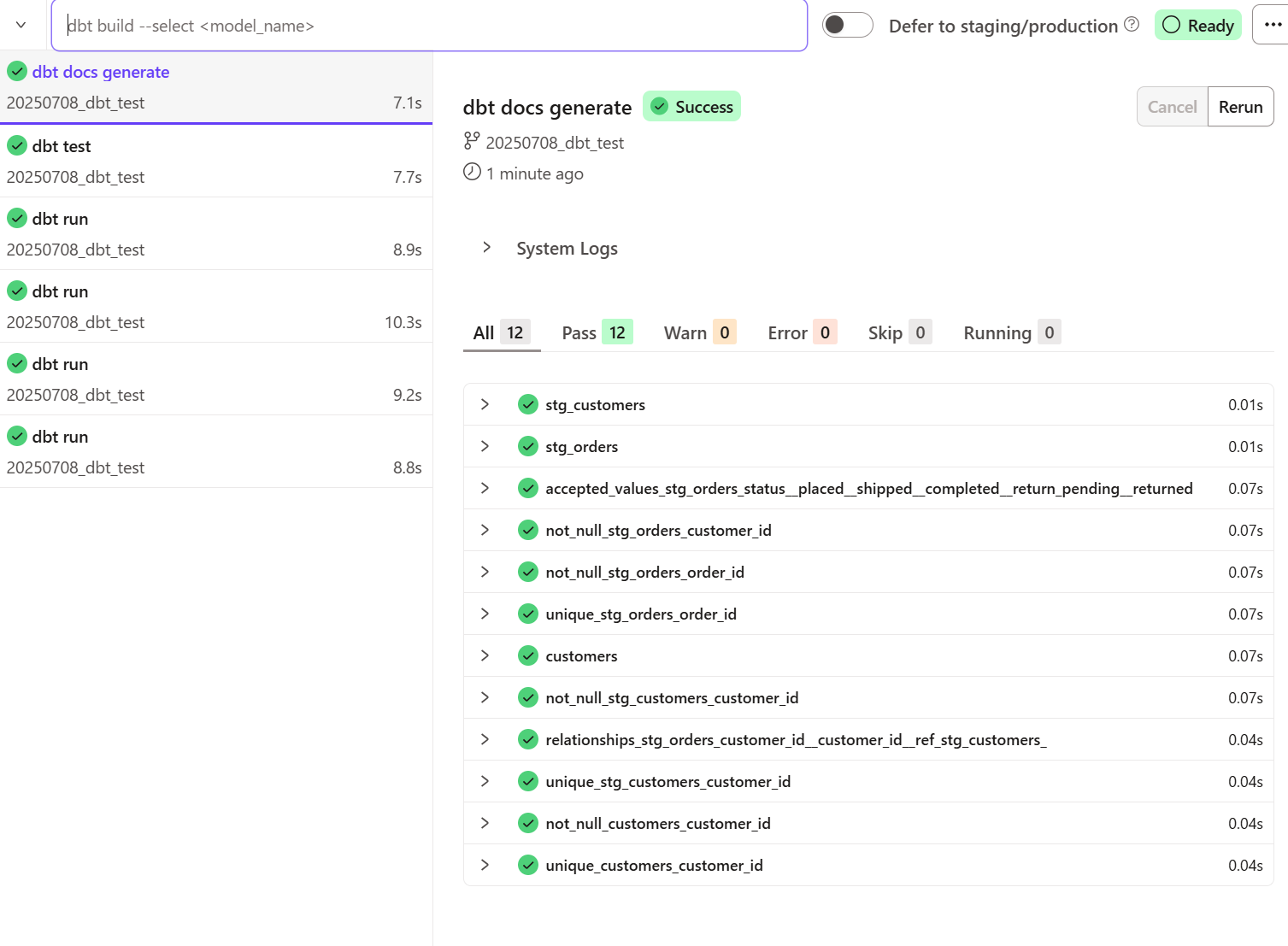Click success icon for not_null_customers_customer_id
The width and height of the screenshot is (1288, 946).
tap(528, 823)
